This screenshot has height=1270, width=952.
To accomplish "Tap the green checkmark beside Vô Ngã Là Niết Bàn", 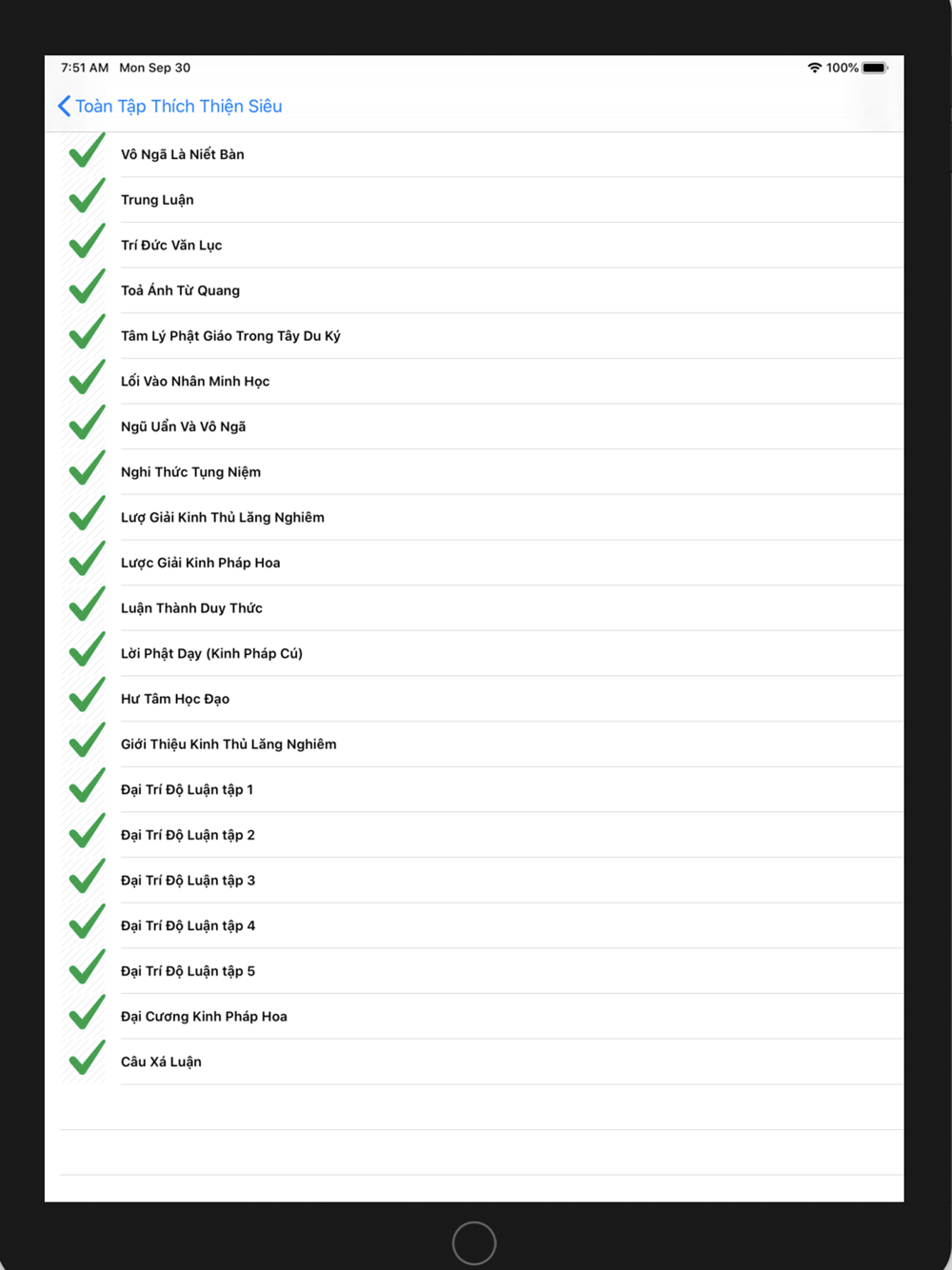I will pyautogui.click(x=87, y=151).
